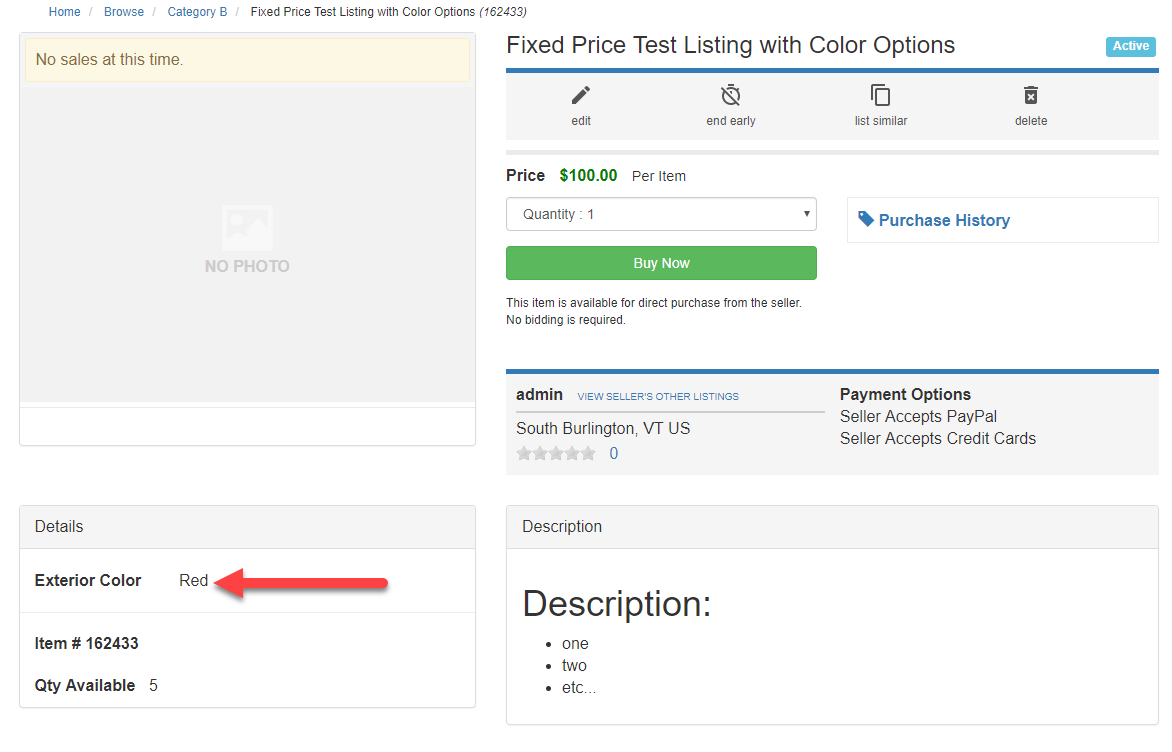Click the 'etc...' bullet in description
The width and height of the screenshot is (1172, 752).
(579, 688)
